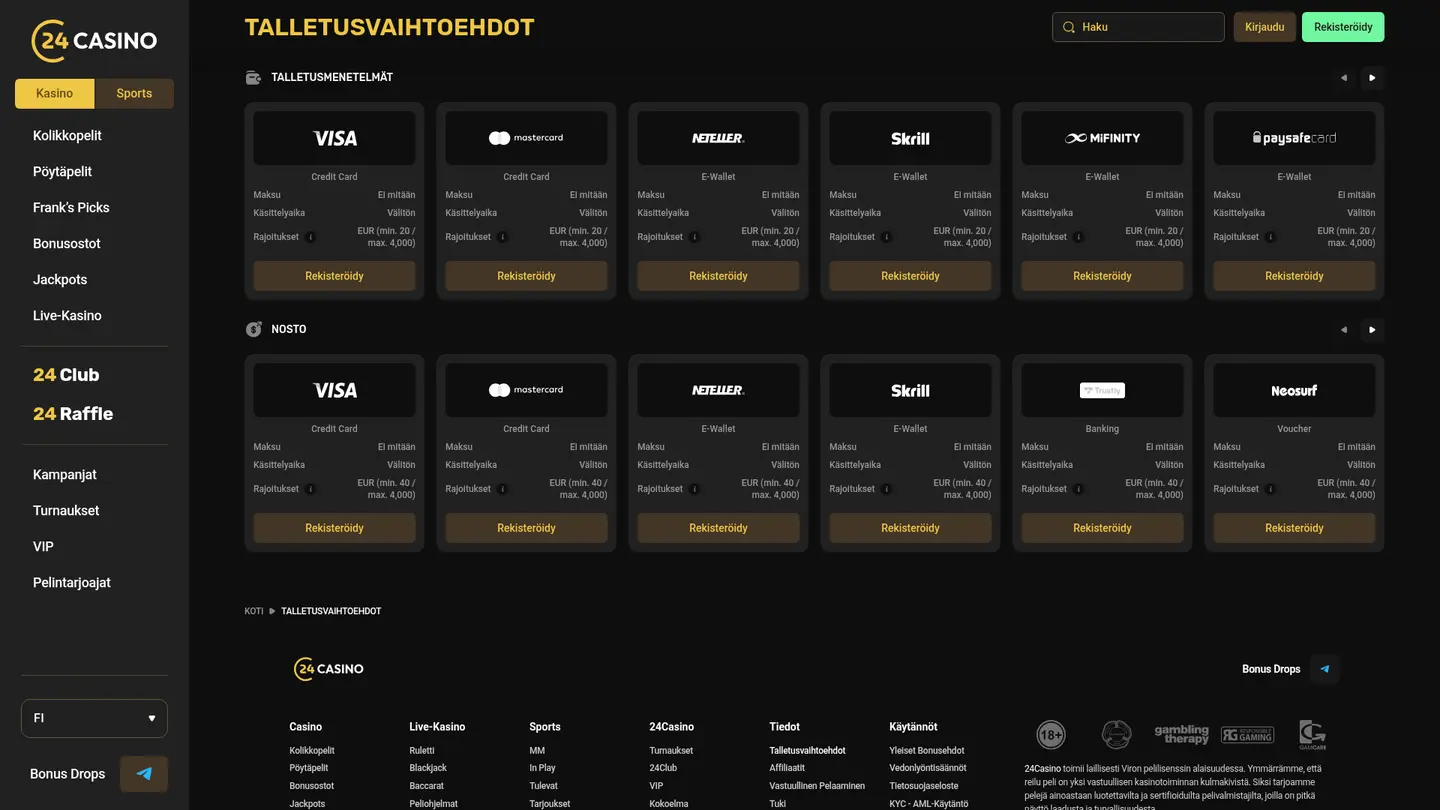Image resolution: width=1440 pixels, height=810 pixels.
Task: Click the Koti breadcrumb link
Action: click(x=254, y=611)
